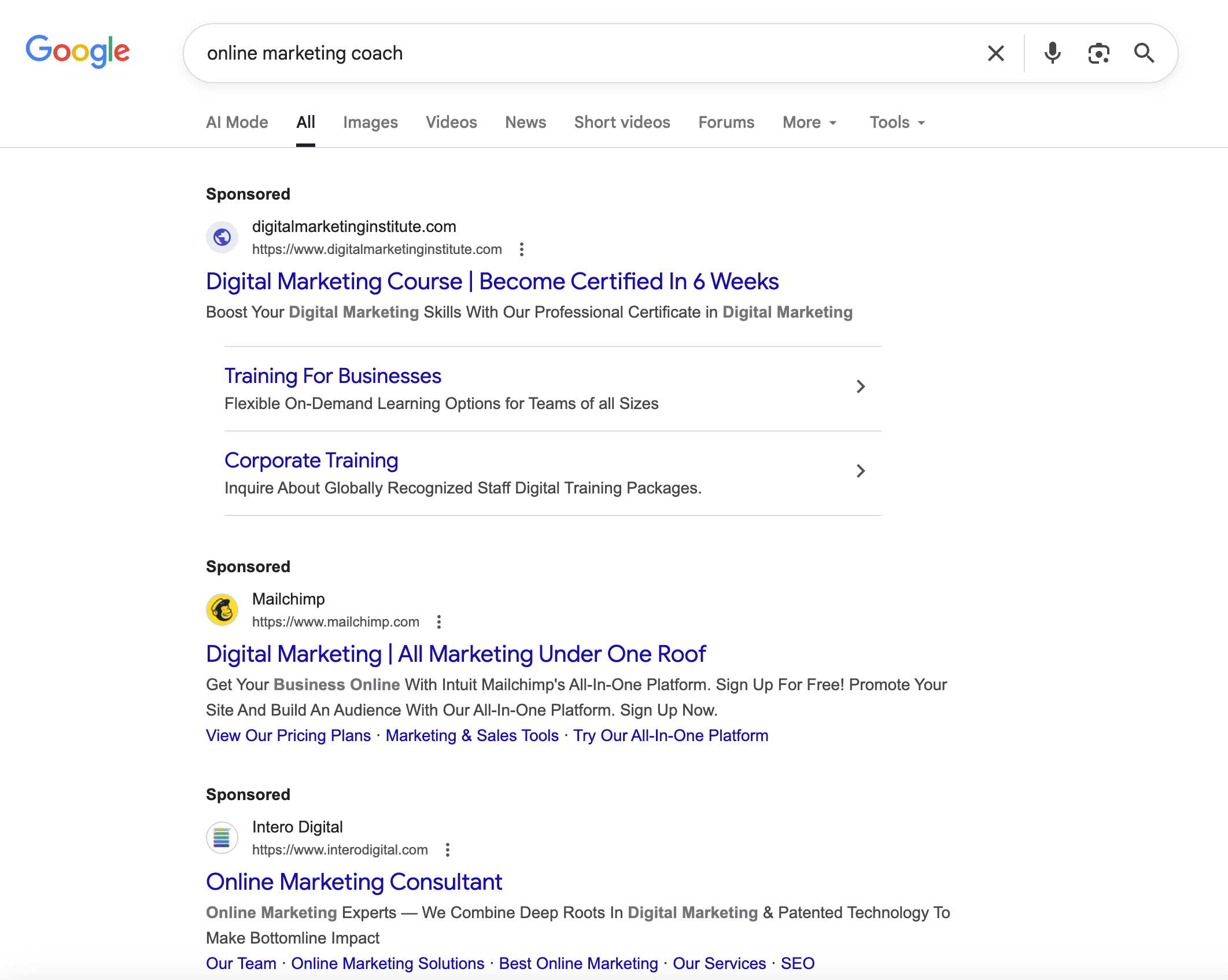Screen dimensions: 1228x980
Task: Open three-dot menu beside Intero Digital URL
Action: [x=448, y=850]
